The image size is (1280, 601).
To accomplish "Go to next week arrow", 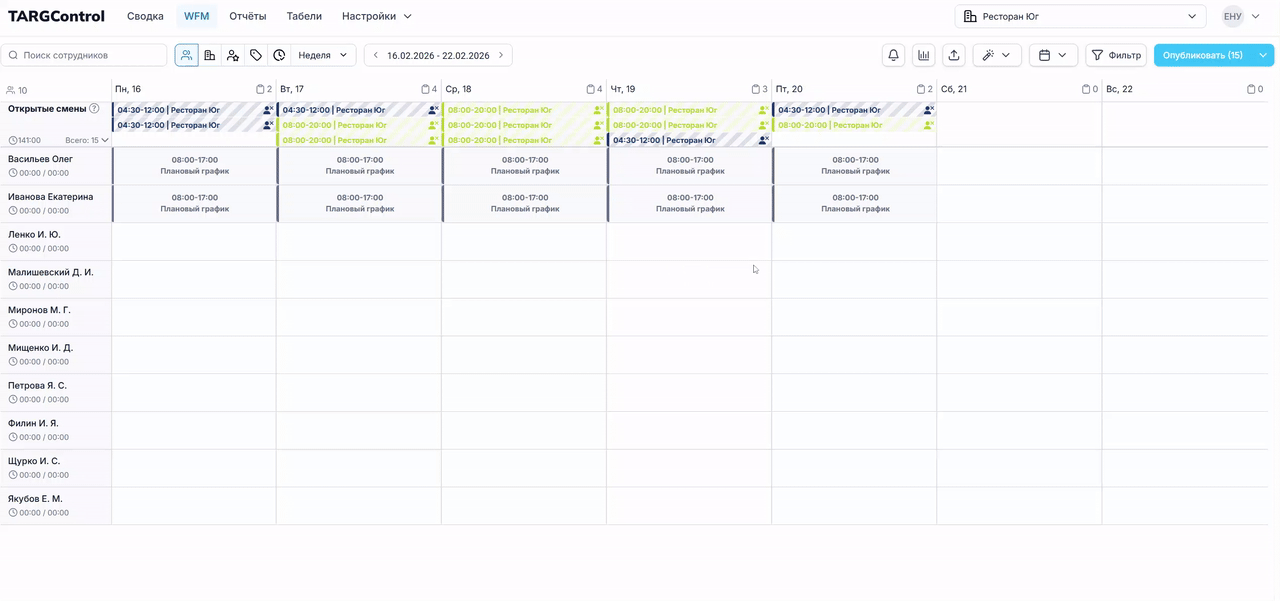I will pyautogui.click(x=501, y=55).
